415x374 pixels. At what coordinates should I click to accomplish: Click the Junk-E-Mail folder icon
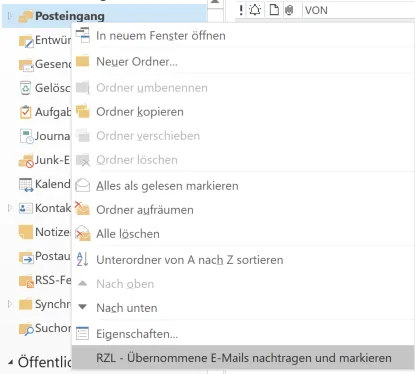(26, 161)
